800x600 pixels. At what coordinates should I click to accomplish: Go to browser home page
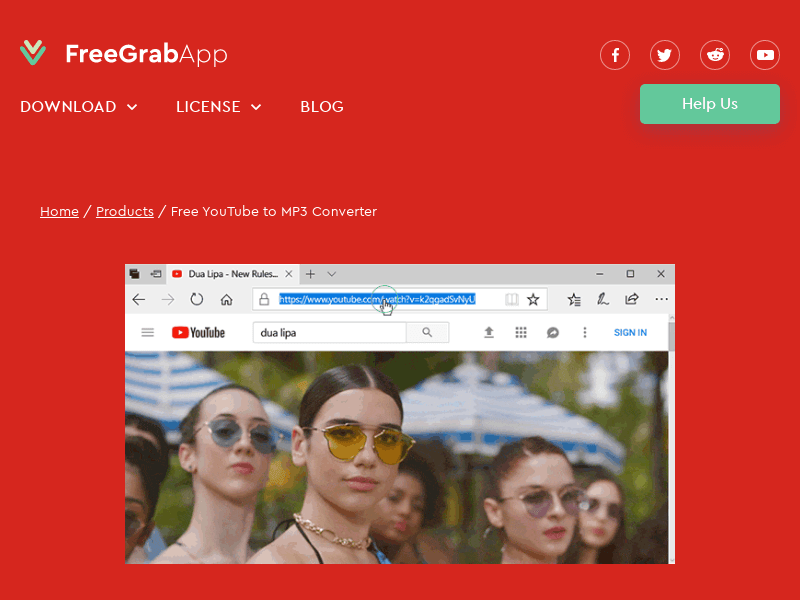click(227, 299)
